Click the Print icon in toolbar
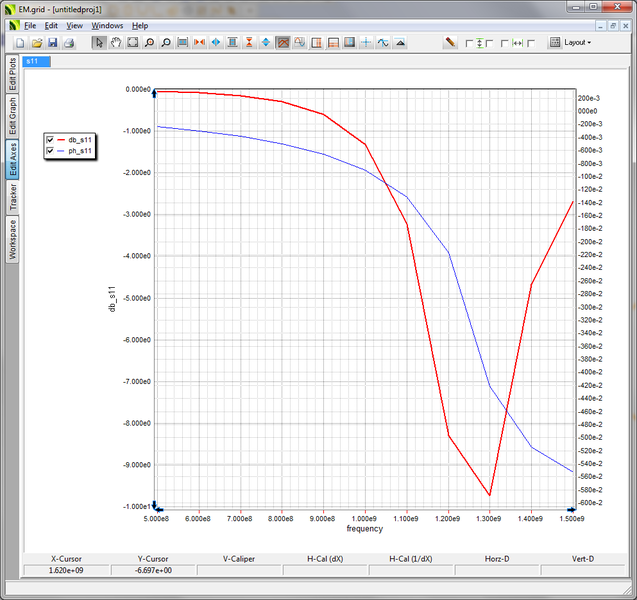 tap(70, 43)
